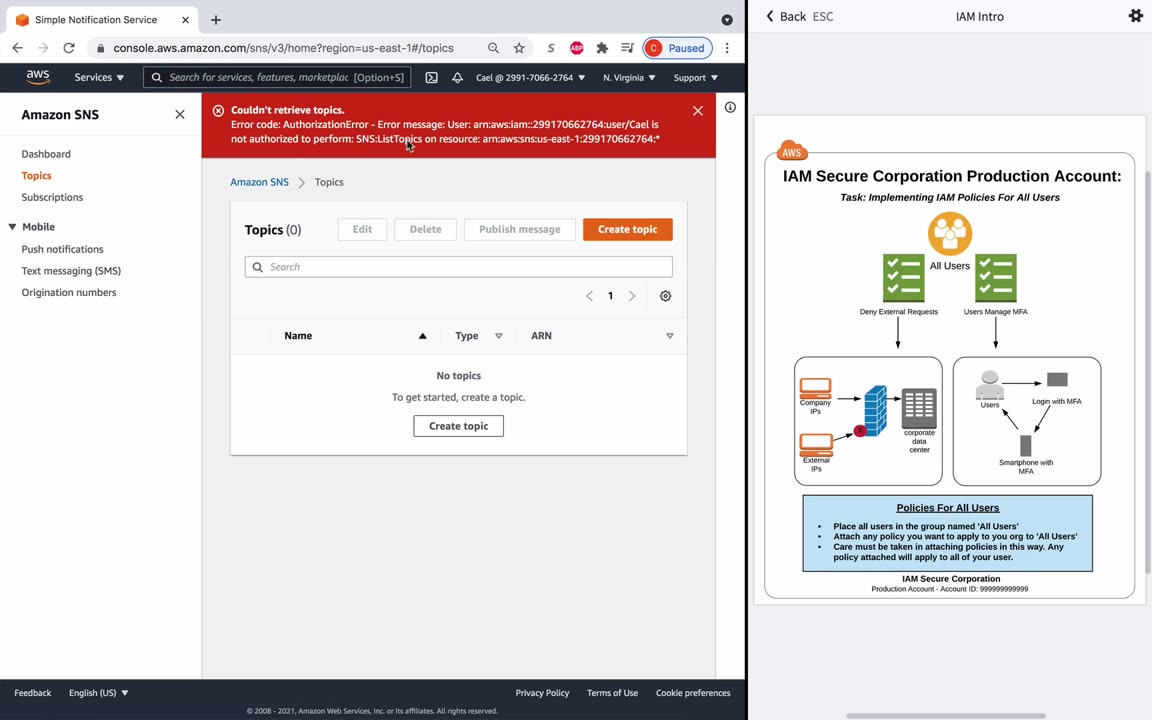
Task: Focus the topics Search field
Action: click(458, 267)
